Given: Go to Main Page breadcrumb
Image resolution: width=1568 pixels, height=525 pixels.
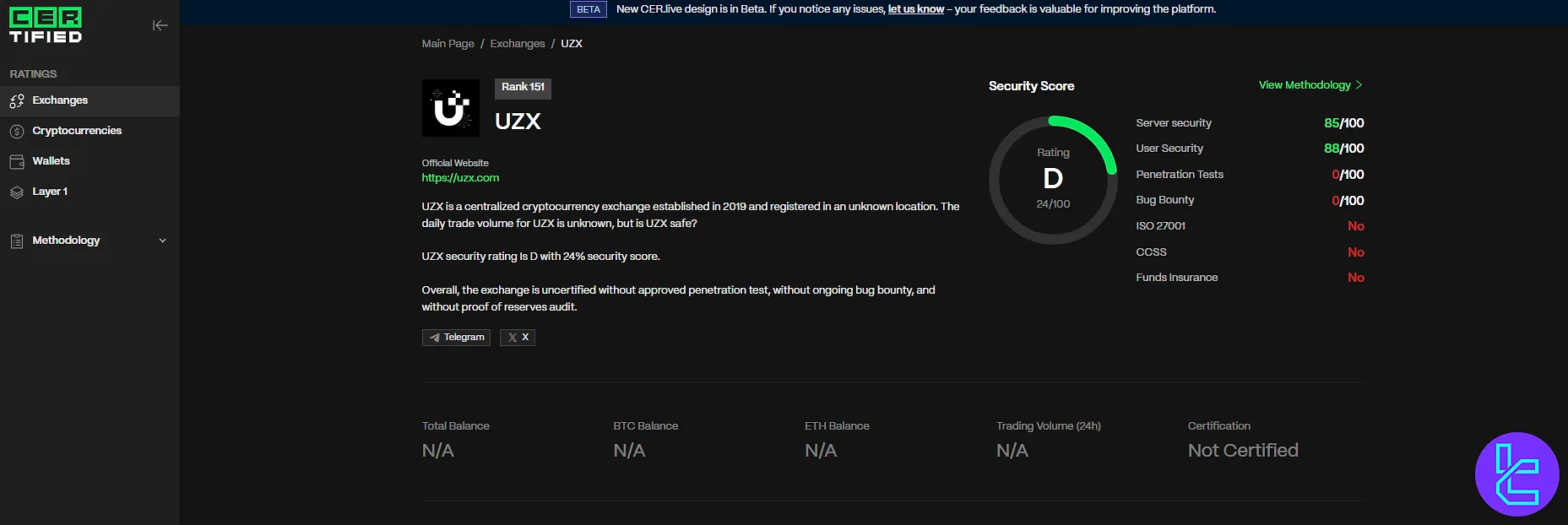Looking at the screenshot, I should point(448,44).
